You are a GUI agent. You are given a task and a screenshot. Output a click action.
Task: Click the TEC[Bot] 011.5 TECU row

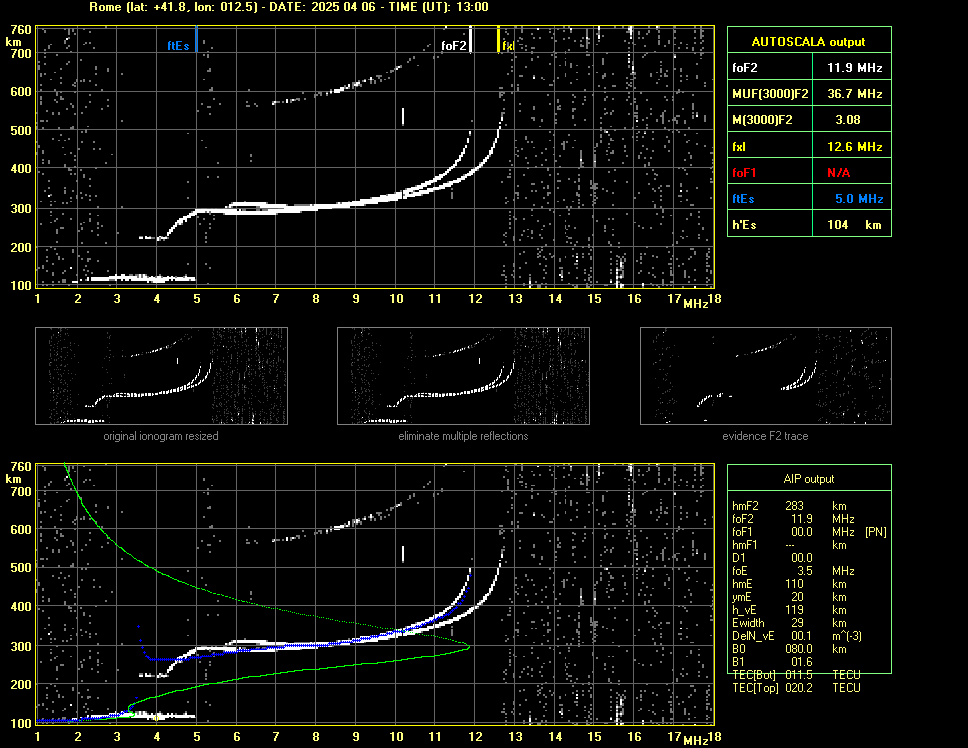[x=796, y=675]
